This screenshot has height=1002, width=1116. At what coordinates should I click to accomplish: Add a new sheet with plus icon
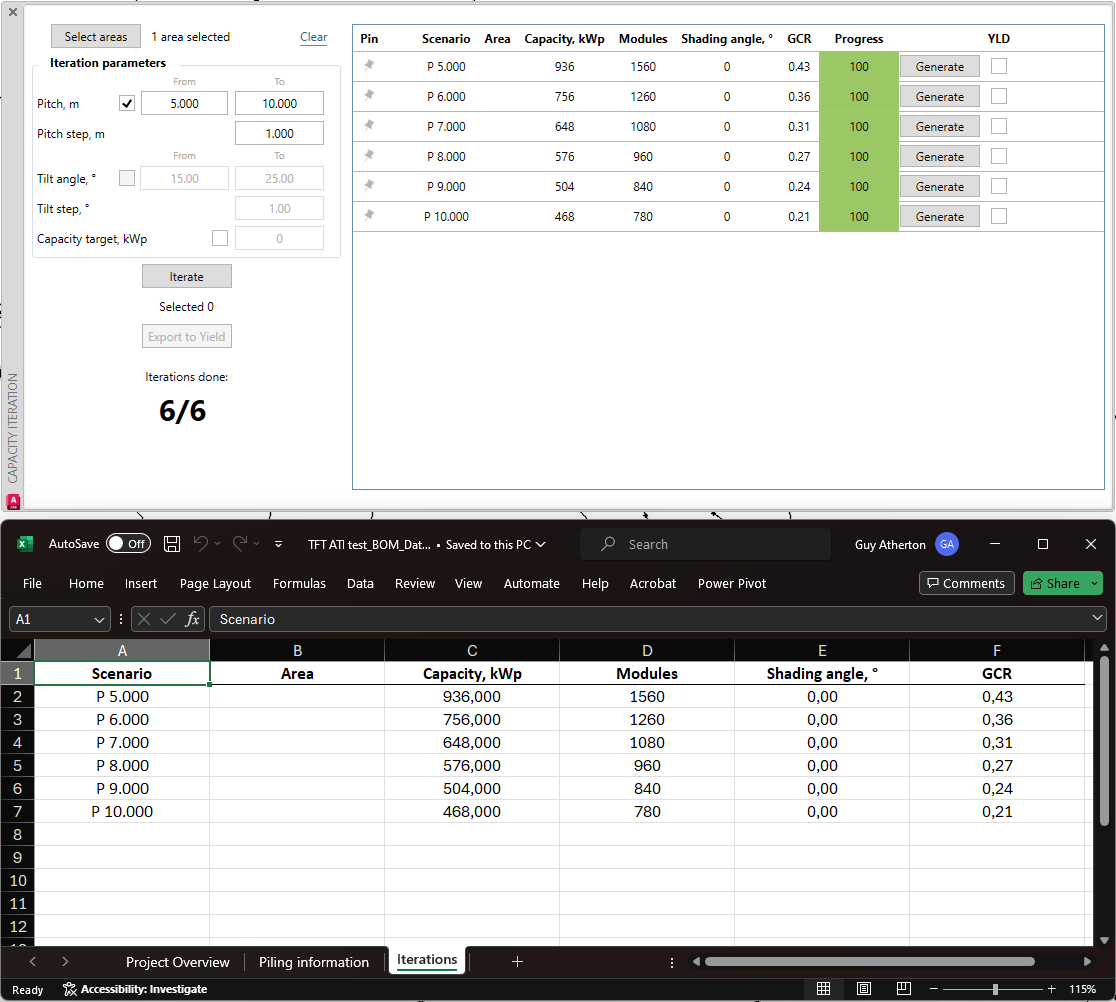tap(517, 962)
